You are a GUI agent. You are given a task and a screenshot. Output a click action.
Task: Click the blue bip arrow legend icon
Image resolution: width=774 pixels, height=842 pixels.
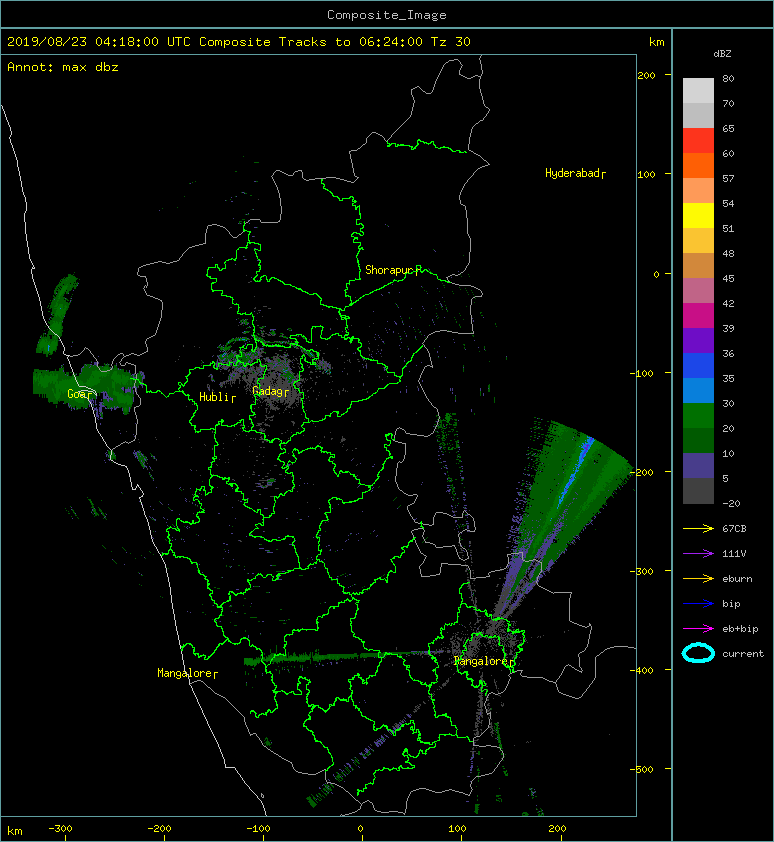click(698, 604)
